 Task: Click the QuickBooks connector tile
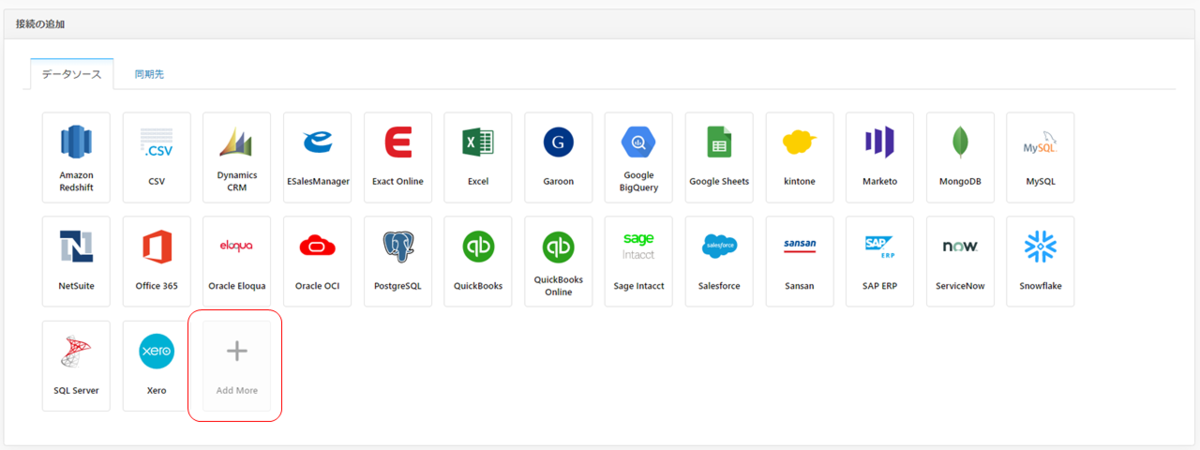tap(478, 261)
